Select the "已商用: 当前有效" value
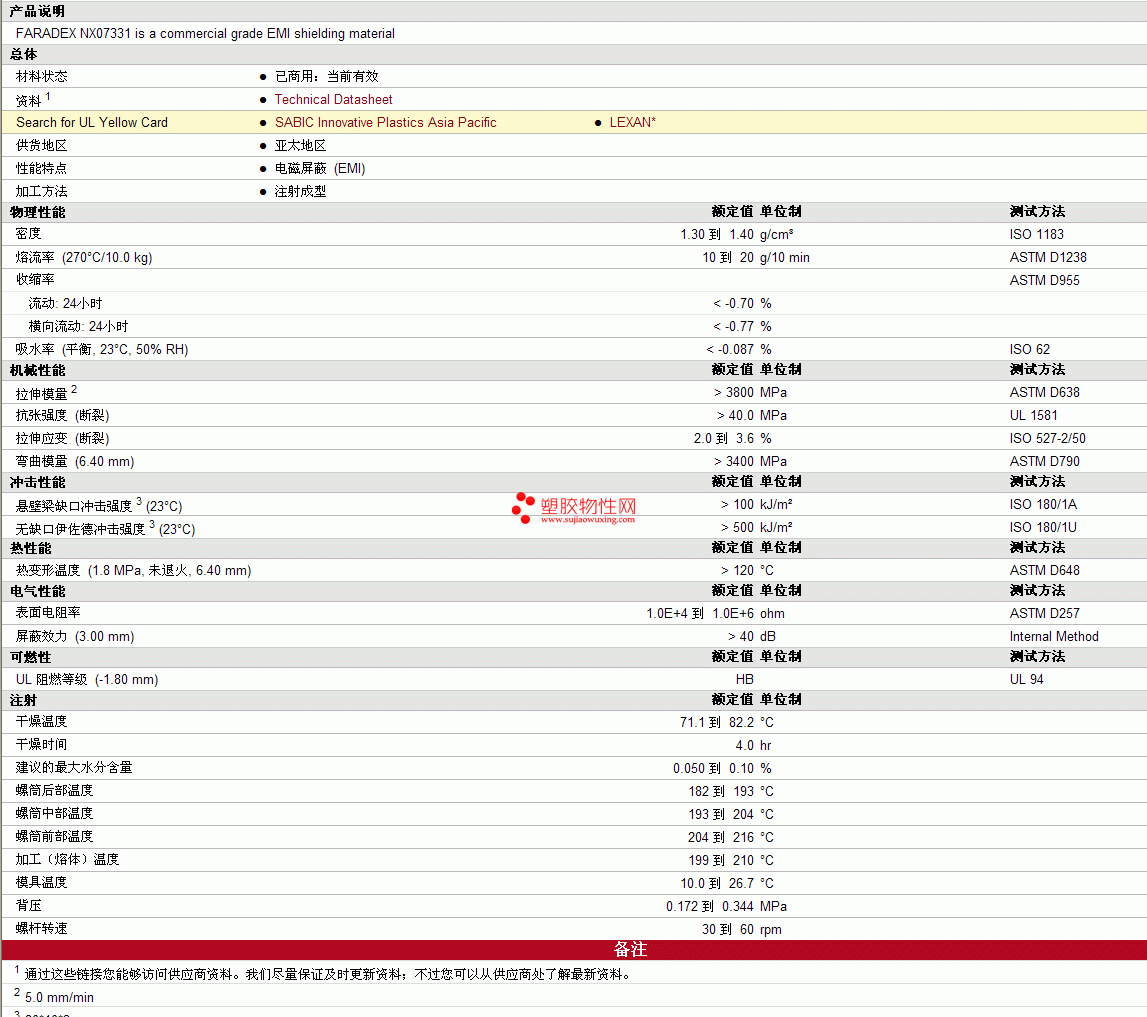Image resolution: width=1147 pixels, height=1017 pixels. point(326,76)
